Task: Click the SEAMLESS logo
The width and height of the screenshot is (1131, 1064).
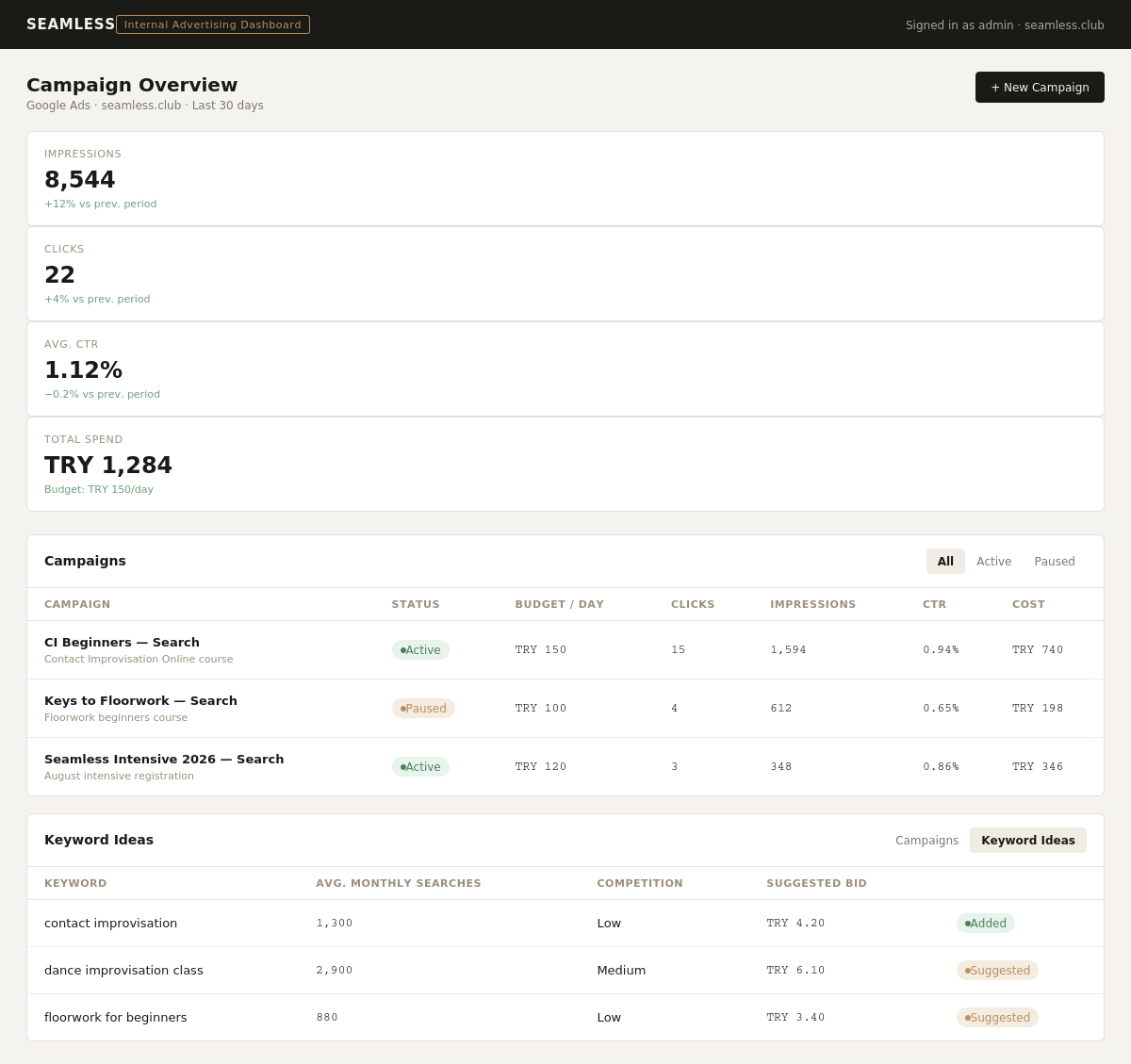Action: point(71,25)
